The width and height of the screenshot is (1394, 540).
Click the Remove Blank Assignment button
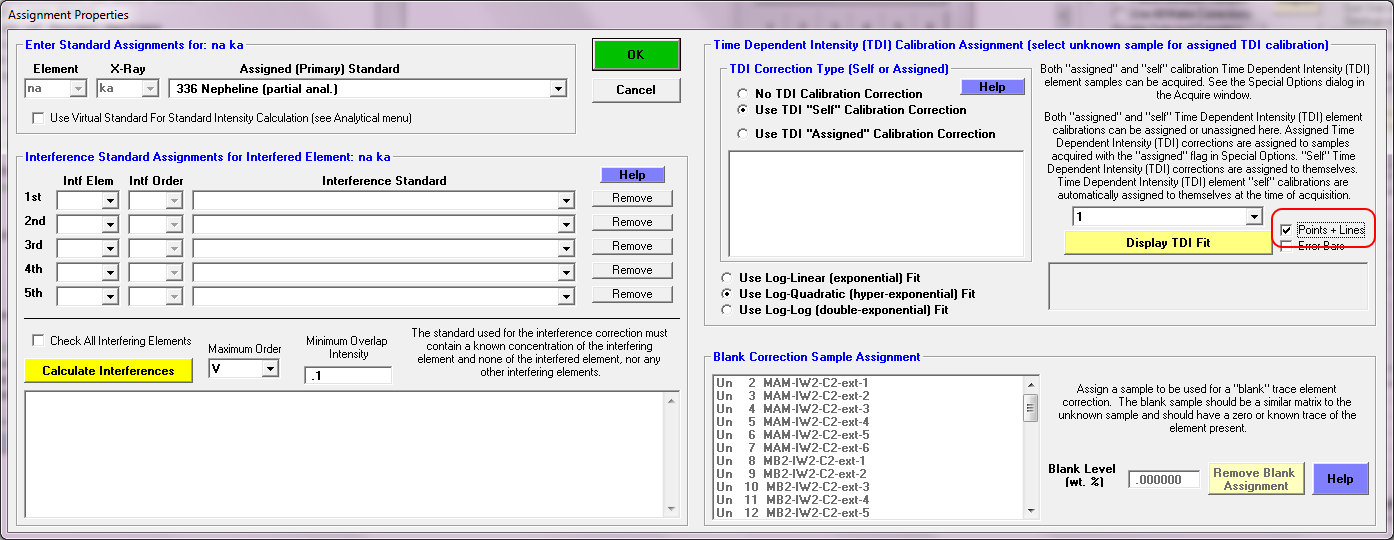coord(1255,479)
